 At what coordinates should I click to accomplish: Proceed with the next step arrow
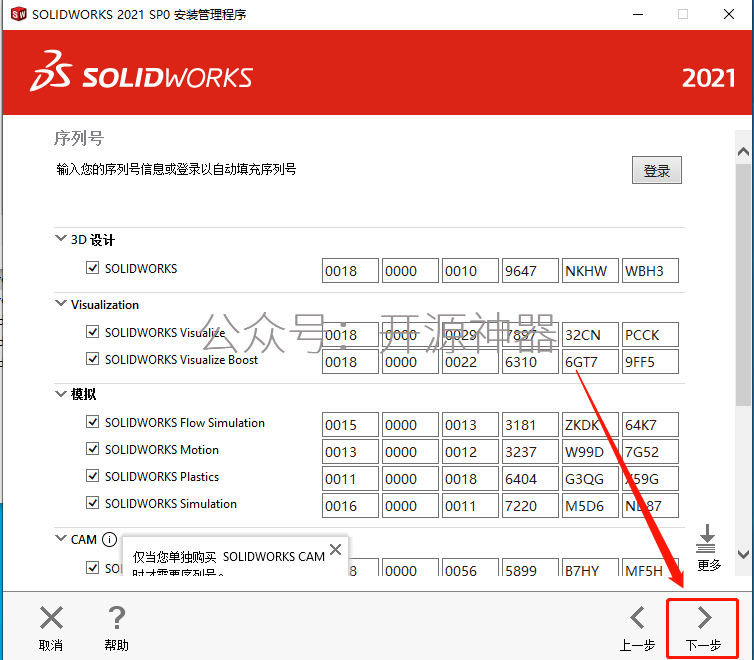click(704, 618)
